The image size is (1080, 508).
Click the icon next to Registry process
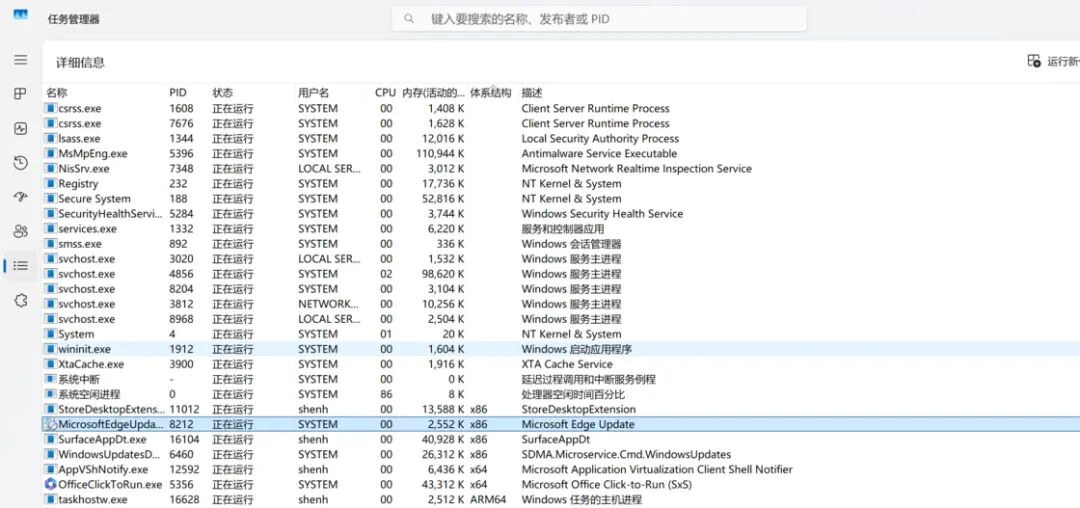pyautogui.click(x=50, y=184)
